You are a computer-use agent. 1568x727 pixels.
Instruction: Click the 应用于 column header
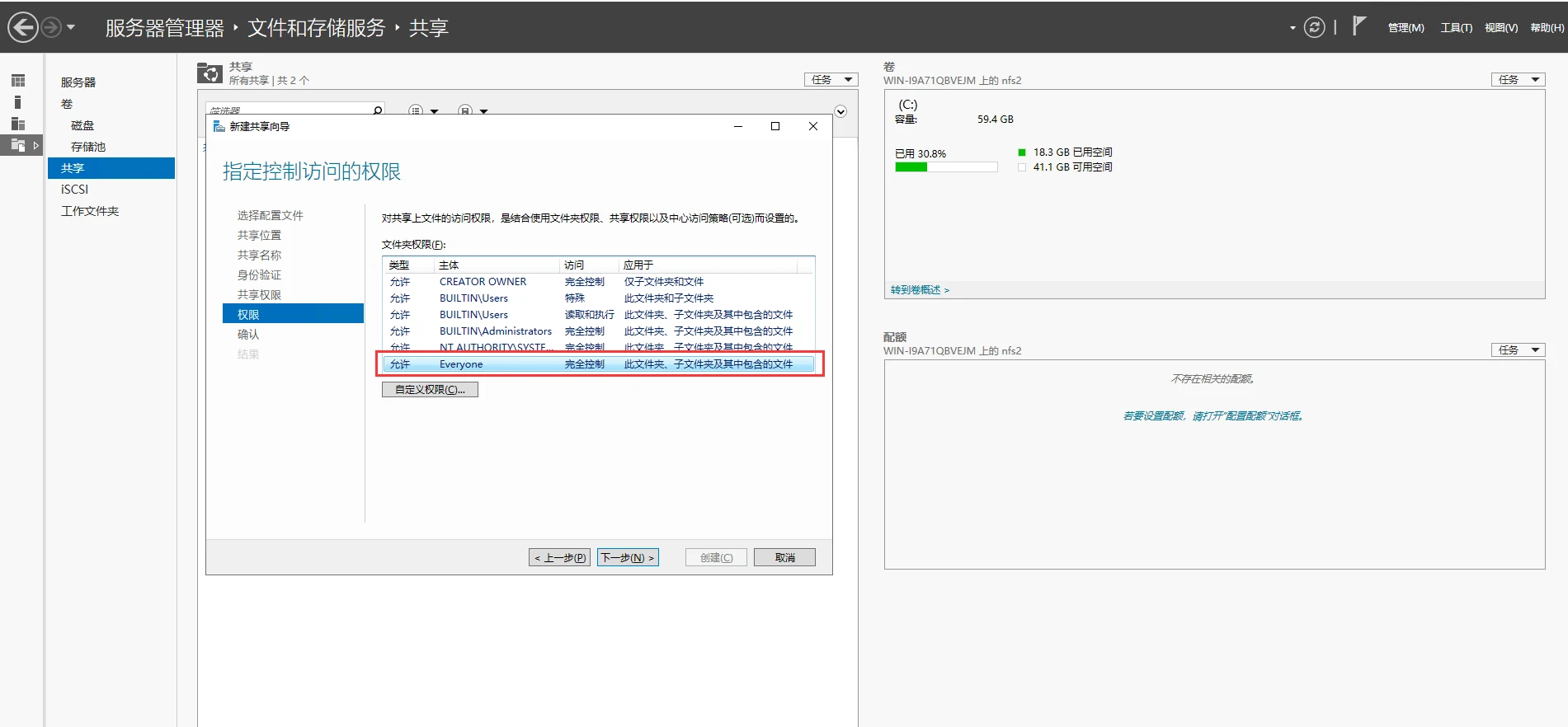708,265
